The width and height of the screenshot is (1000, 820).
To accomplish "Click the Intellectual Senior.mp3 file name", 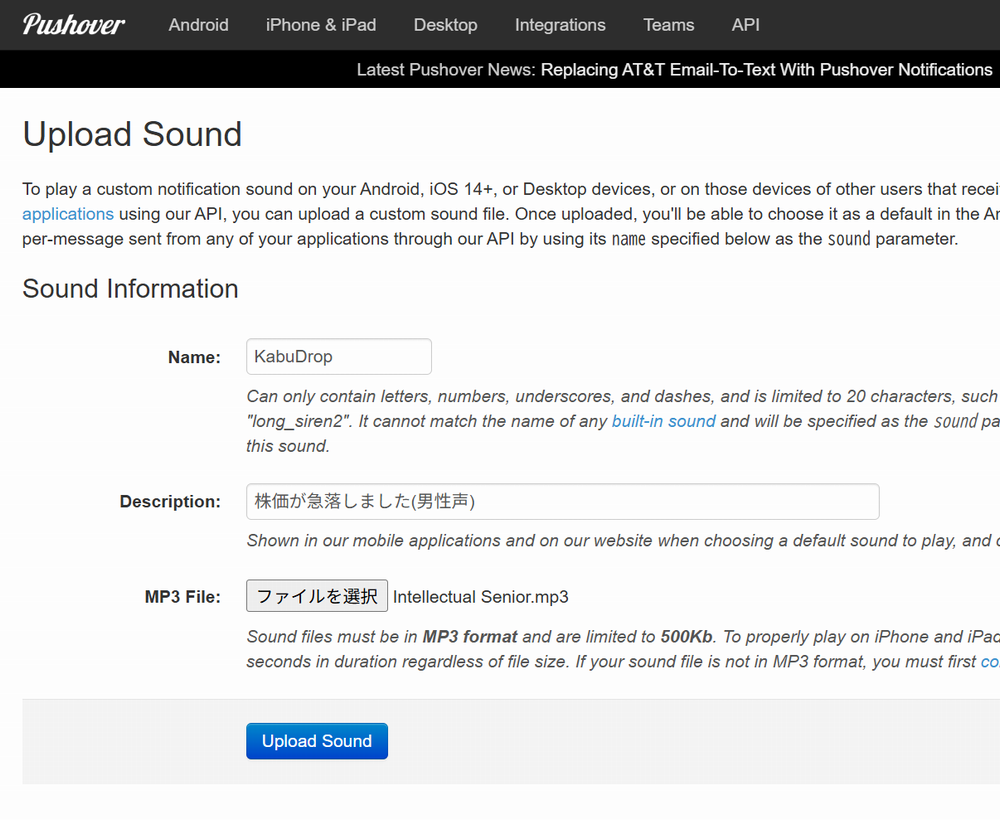I will pos(481,597).
